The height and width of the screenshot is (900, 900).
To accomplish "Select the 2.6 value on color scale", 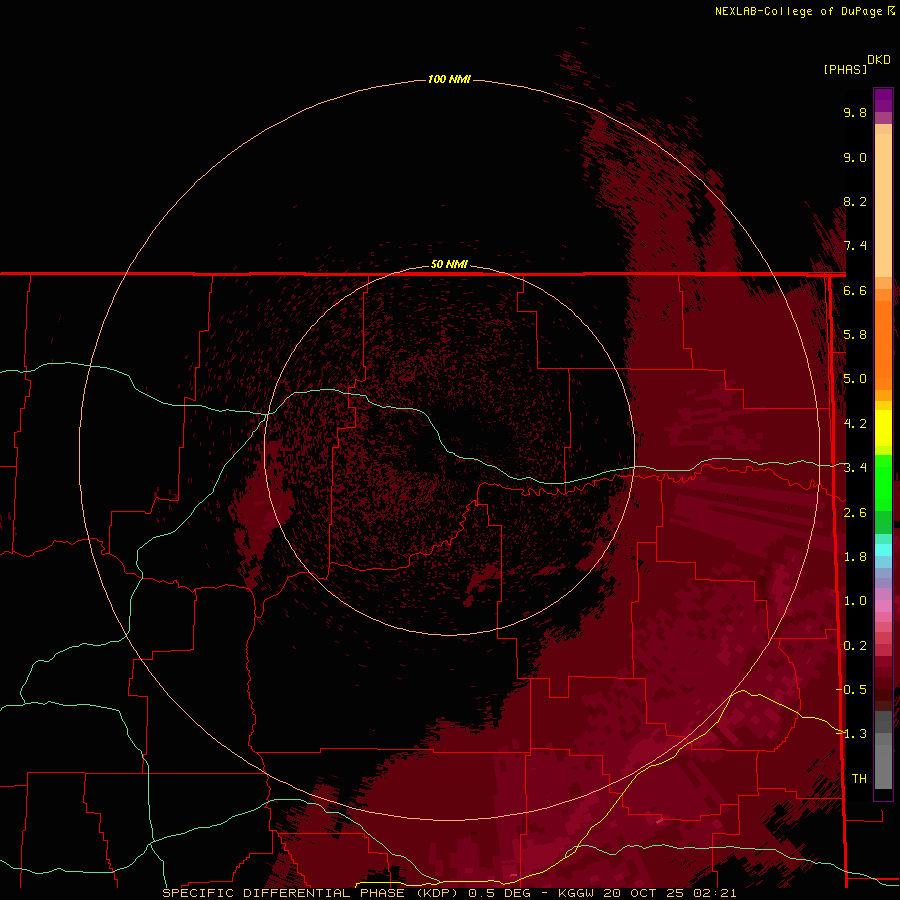I will click(855, 513).
